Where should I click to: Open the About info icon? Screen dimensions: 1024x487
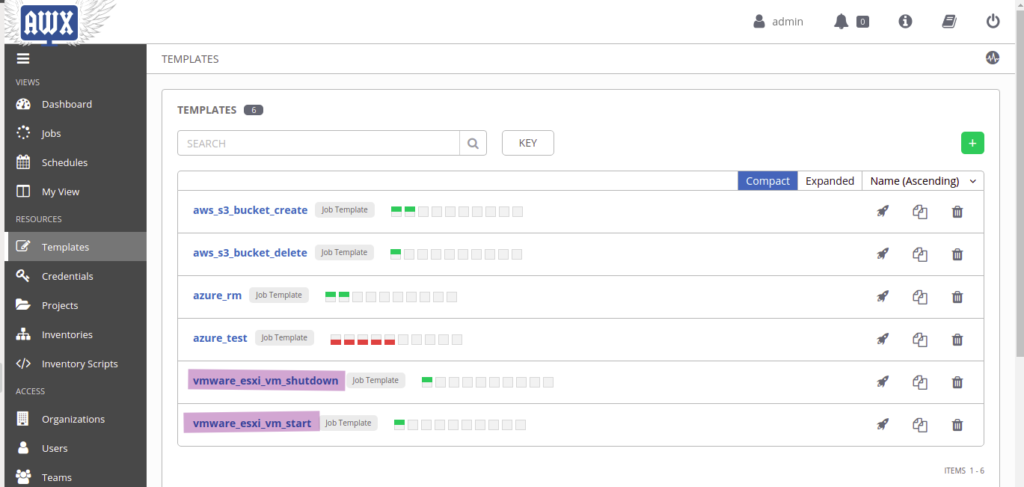point(905,22)
